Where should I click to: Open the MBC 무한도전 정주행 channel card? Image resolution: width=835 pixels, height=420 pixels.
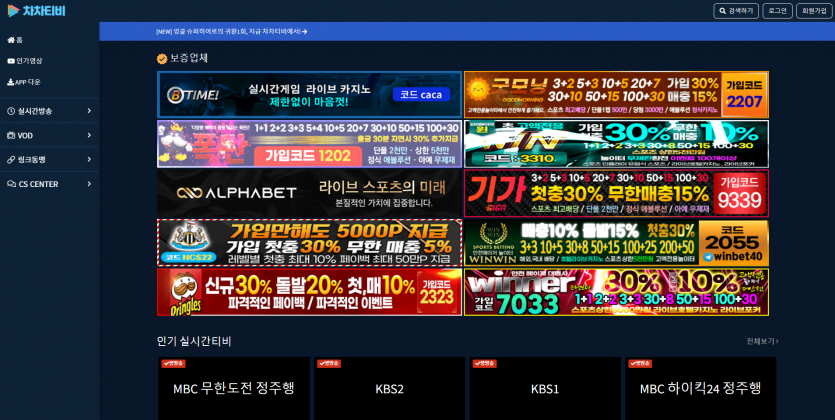(x=234, y=389)
